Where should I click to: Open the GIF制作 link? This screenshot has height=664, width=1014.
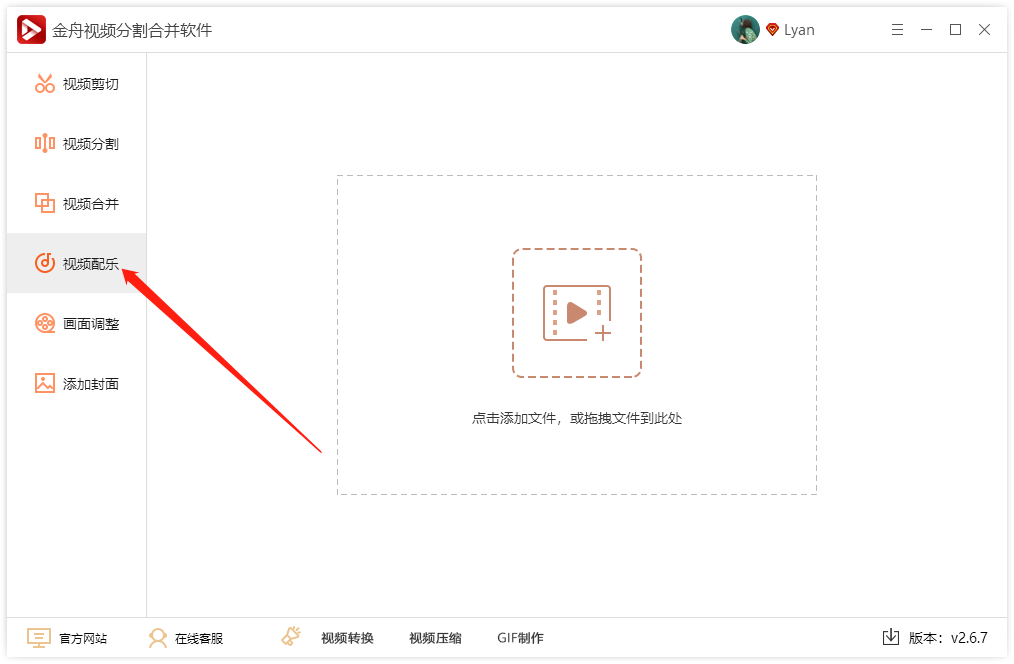[x=521, y=638]
